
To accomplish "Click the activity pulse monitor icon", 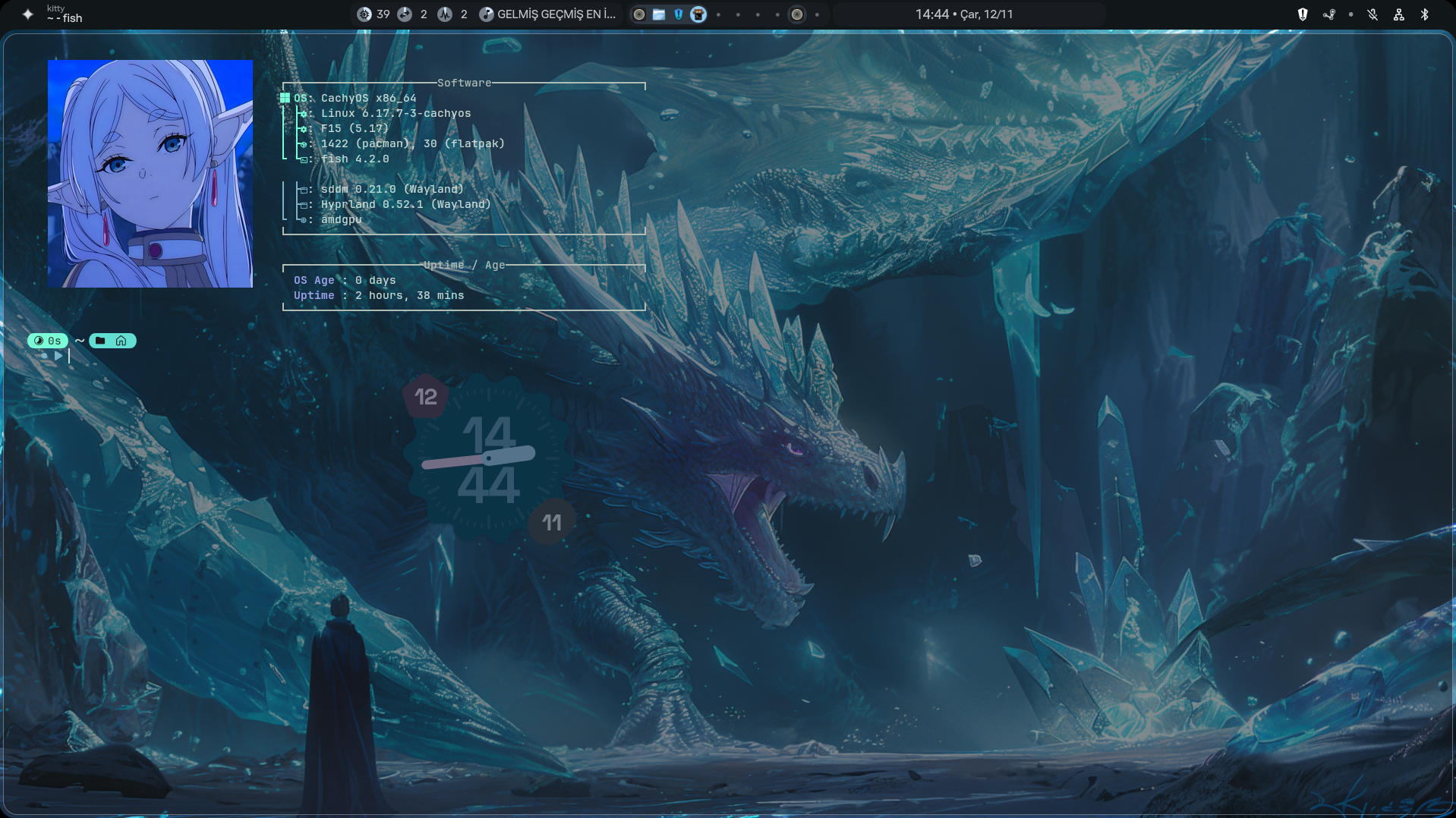I will pos(445,14).
